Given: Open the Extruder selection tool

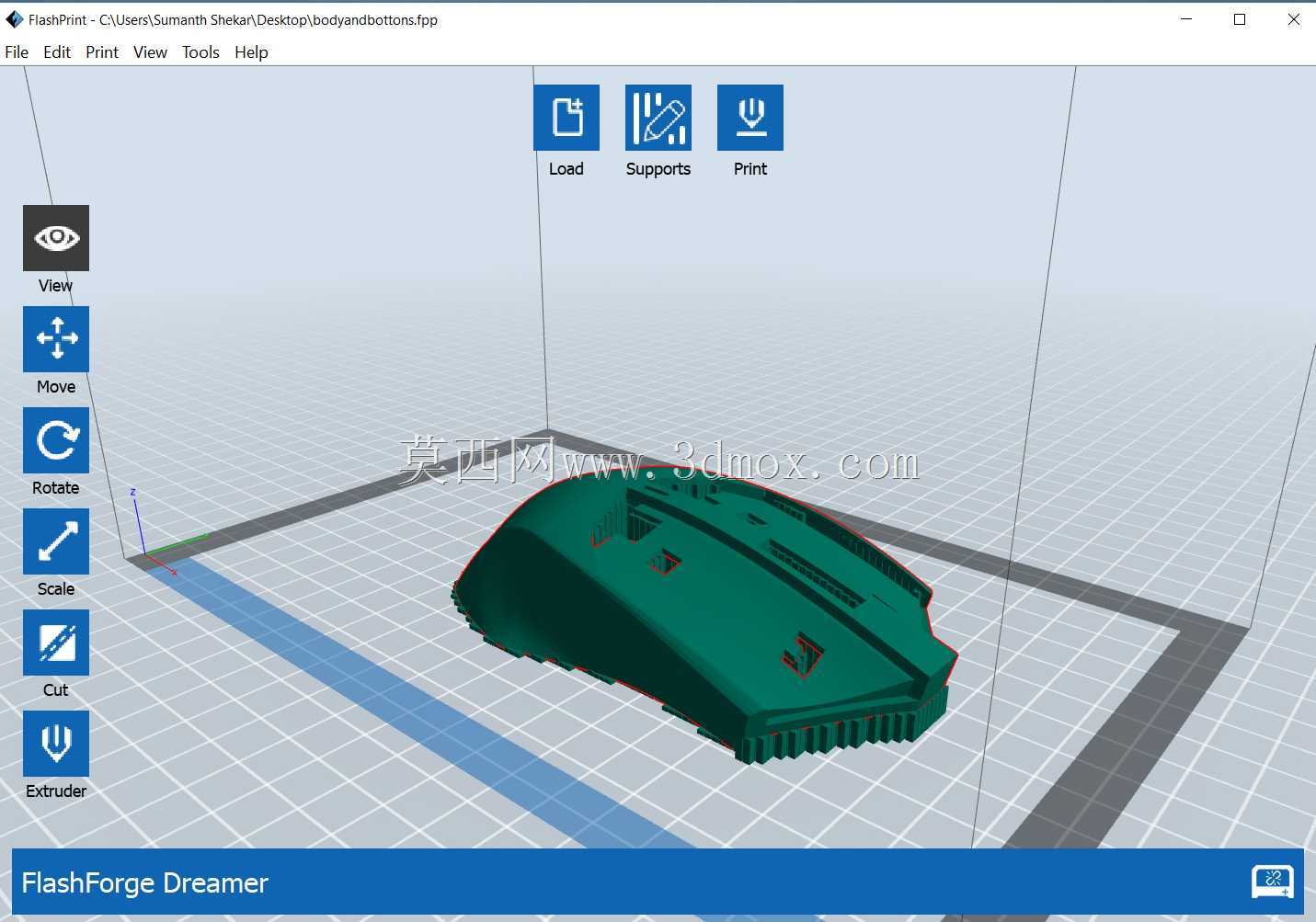Looking at the screenshot, I should pos(56,744).
